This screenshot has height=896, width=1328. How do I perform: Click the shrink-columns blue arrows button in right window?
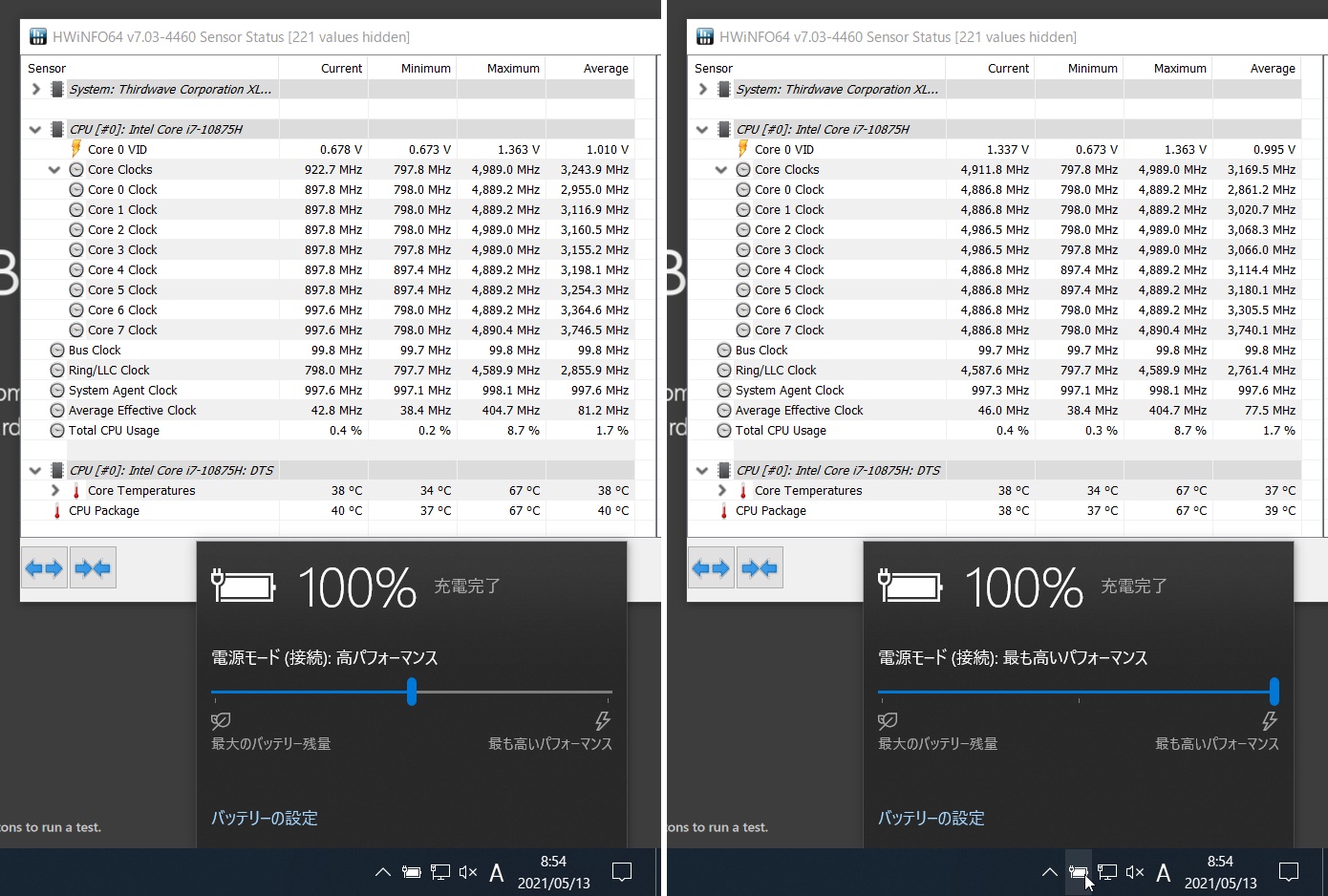pyautogui.click(x=760, y=568)
